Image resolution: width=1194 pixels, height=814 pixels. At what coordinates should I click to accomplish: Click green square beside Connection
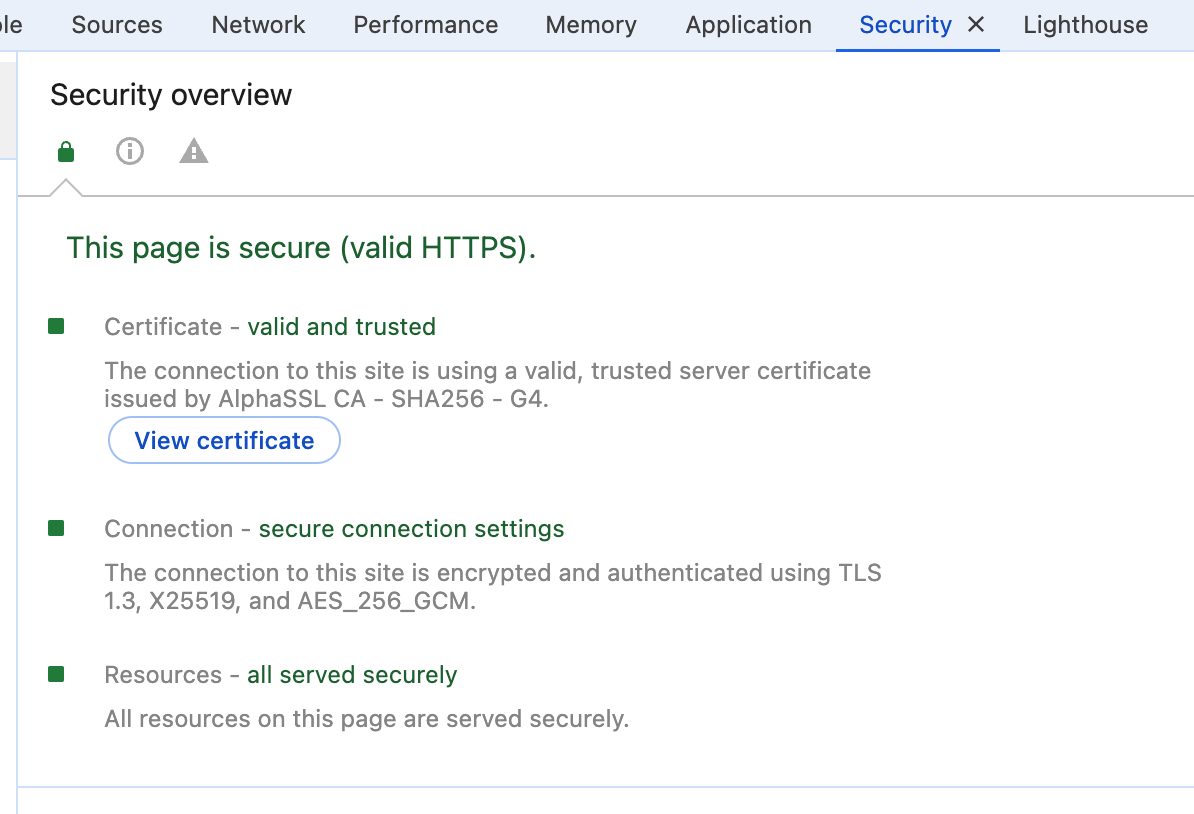[x=56, y=528]
